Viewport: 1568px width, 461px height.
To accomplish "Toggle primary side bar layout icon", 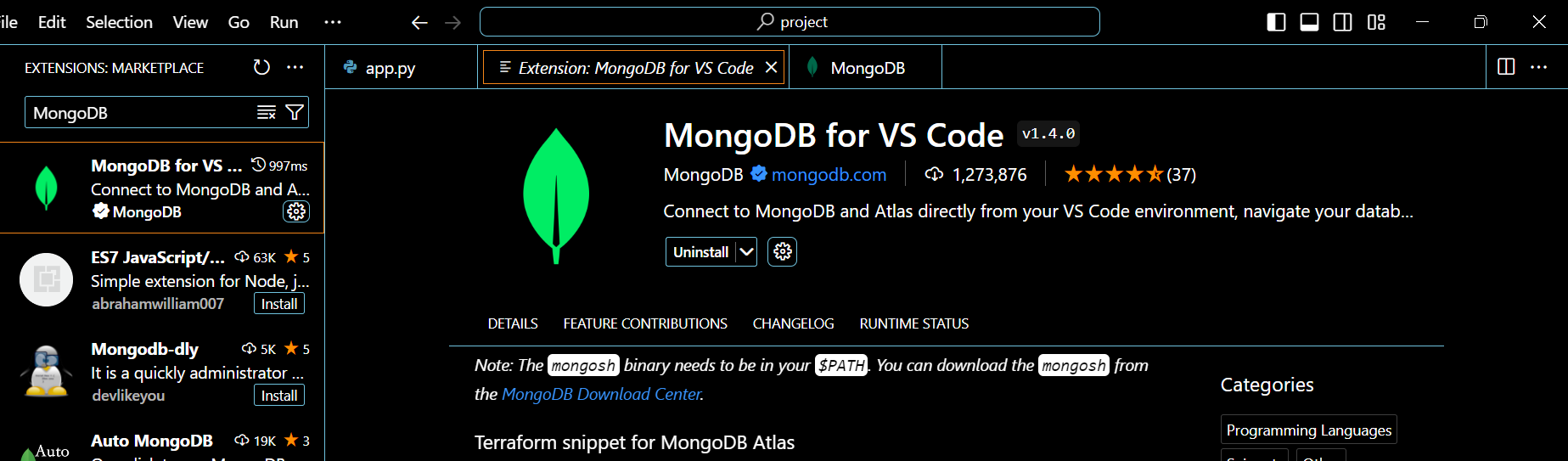I will (x=1276, y=22).
